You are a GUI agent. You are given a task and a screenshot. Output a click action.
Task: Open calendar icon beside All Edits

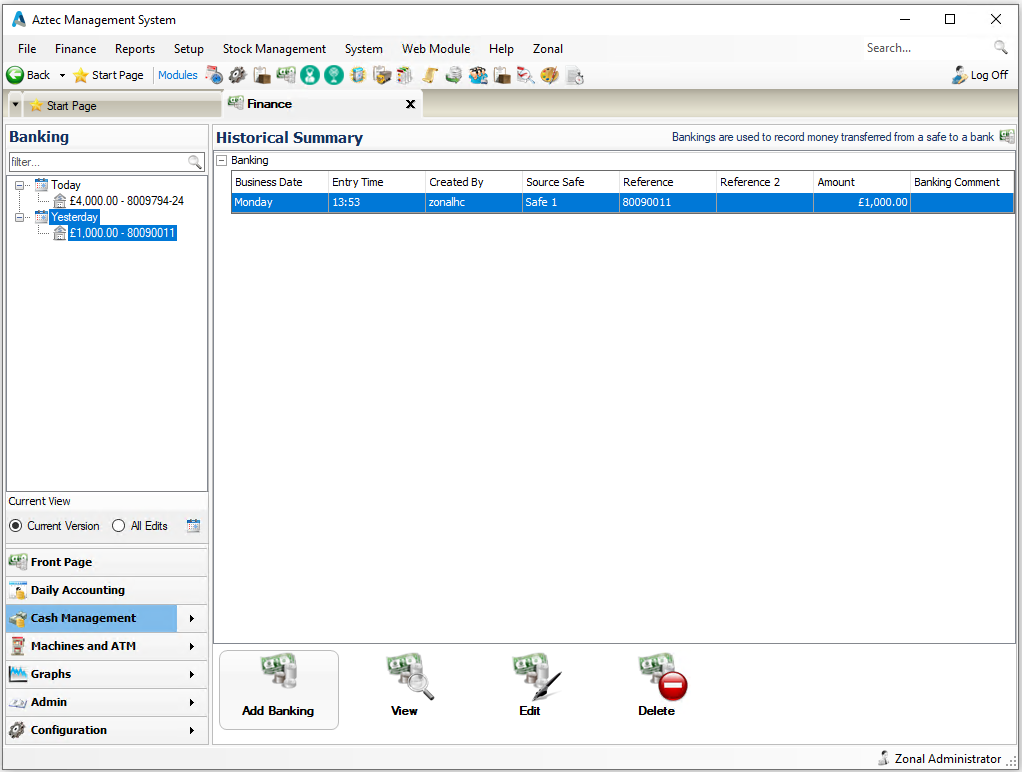pyautogui.click(x=193, y=526)
